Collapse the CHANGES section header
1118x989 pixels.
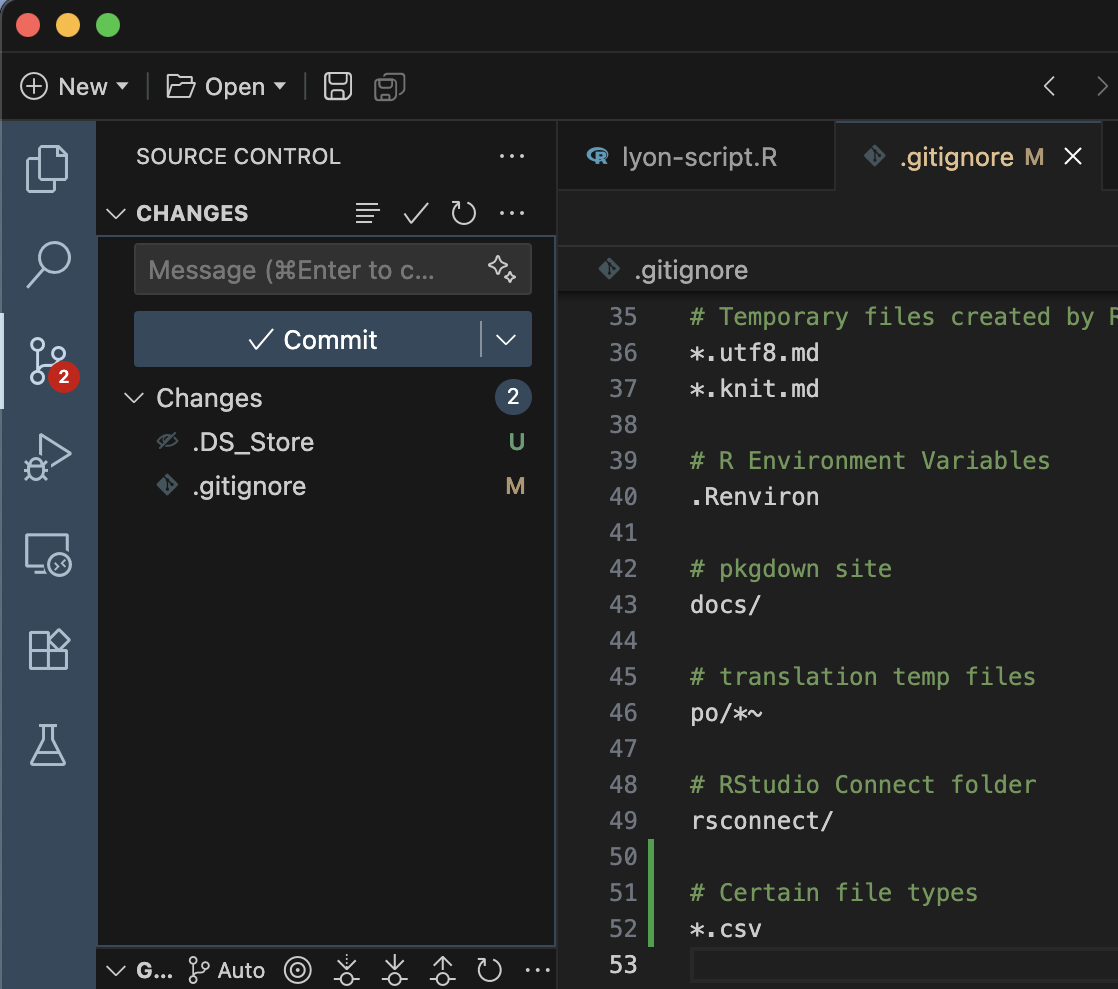coord(115,213)
